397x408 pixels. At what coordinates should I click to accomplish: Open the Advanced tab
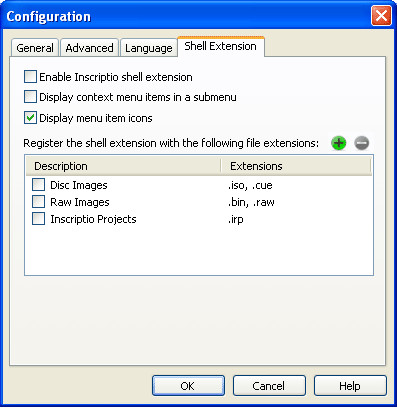(x=89, y=48)
